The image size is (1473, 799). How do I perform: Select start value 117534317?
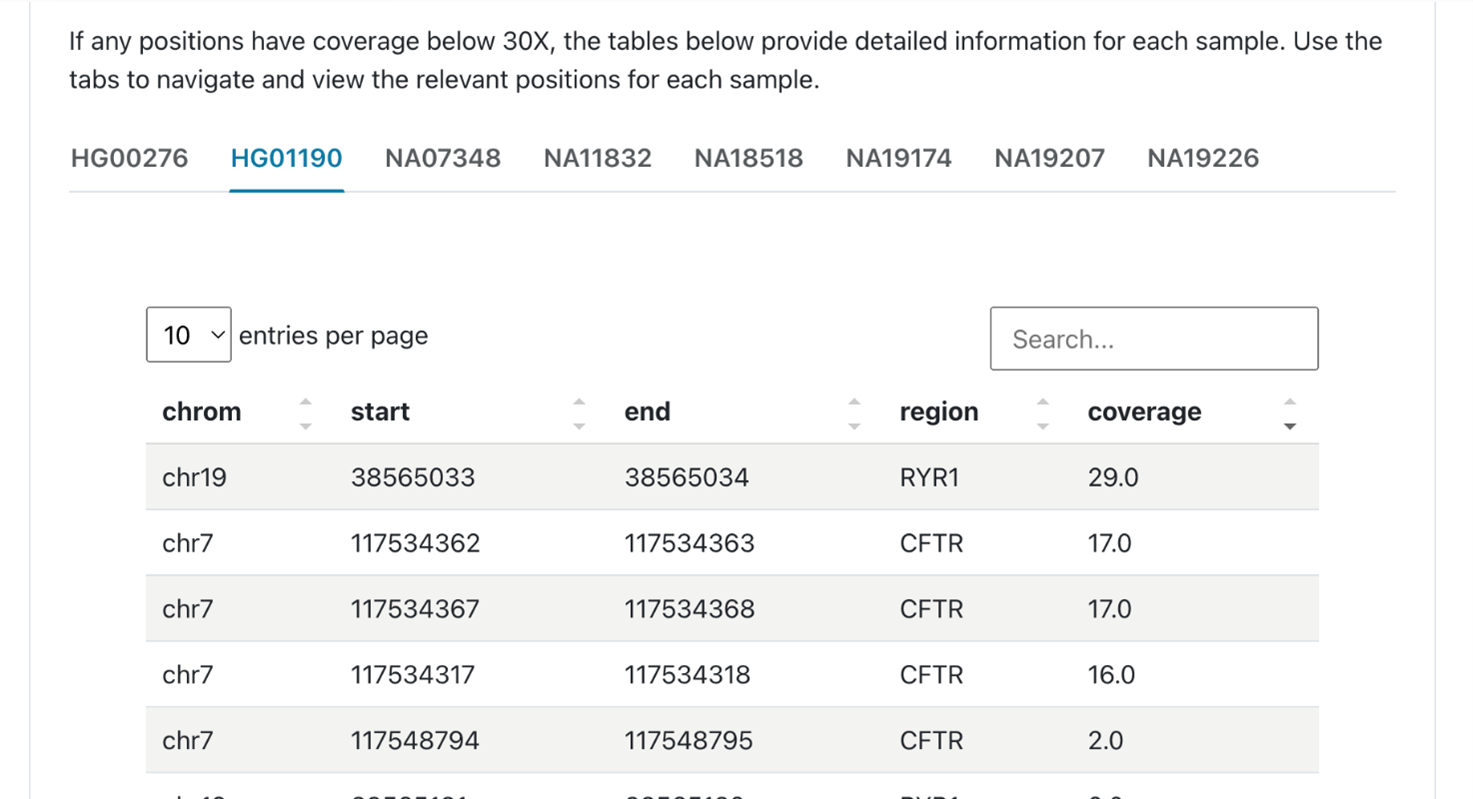click(413, 675)
